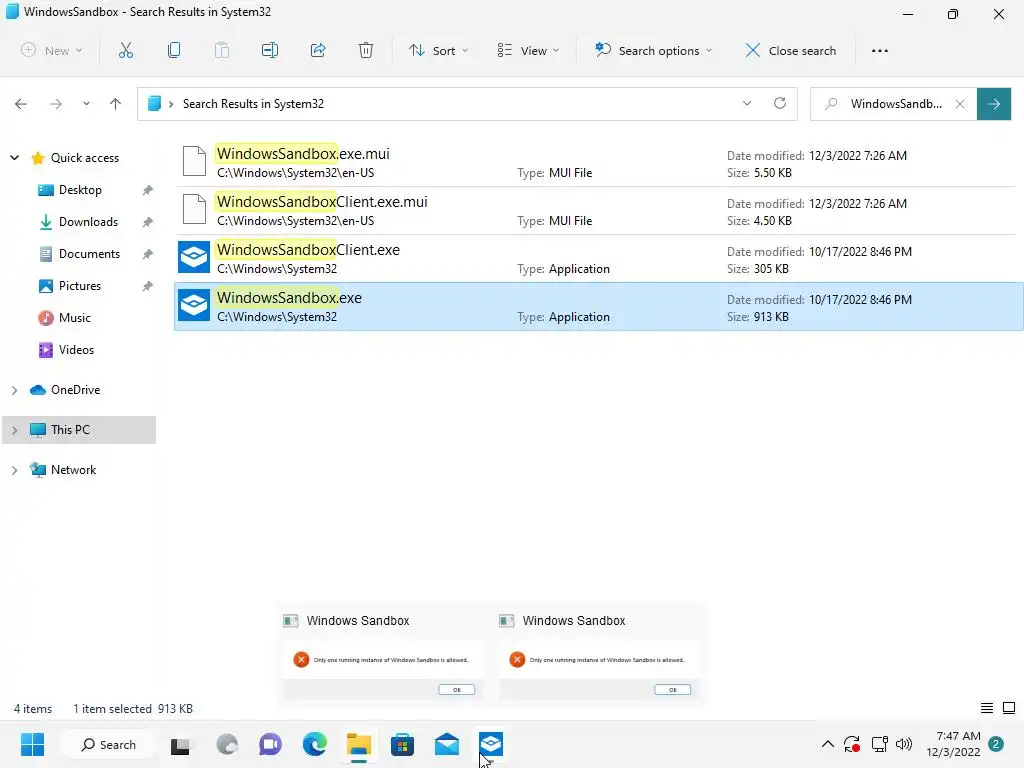Open the New item dropdown
The image size is (1024, 768).
(52, 50)
